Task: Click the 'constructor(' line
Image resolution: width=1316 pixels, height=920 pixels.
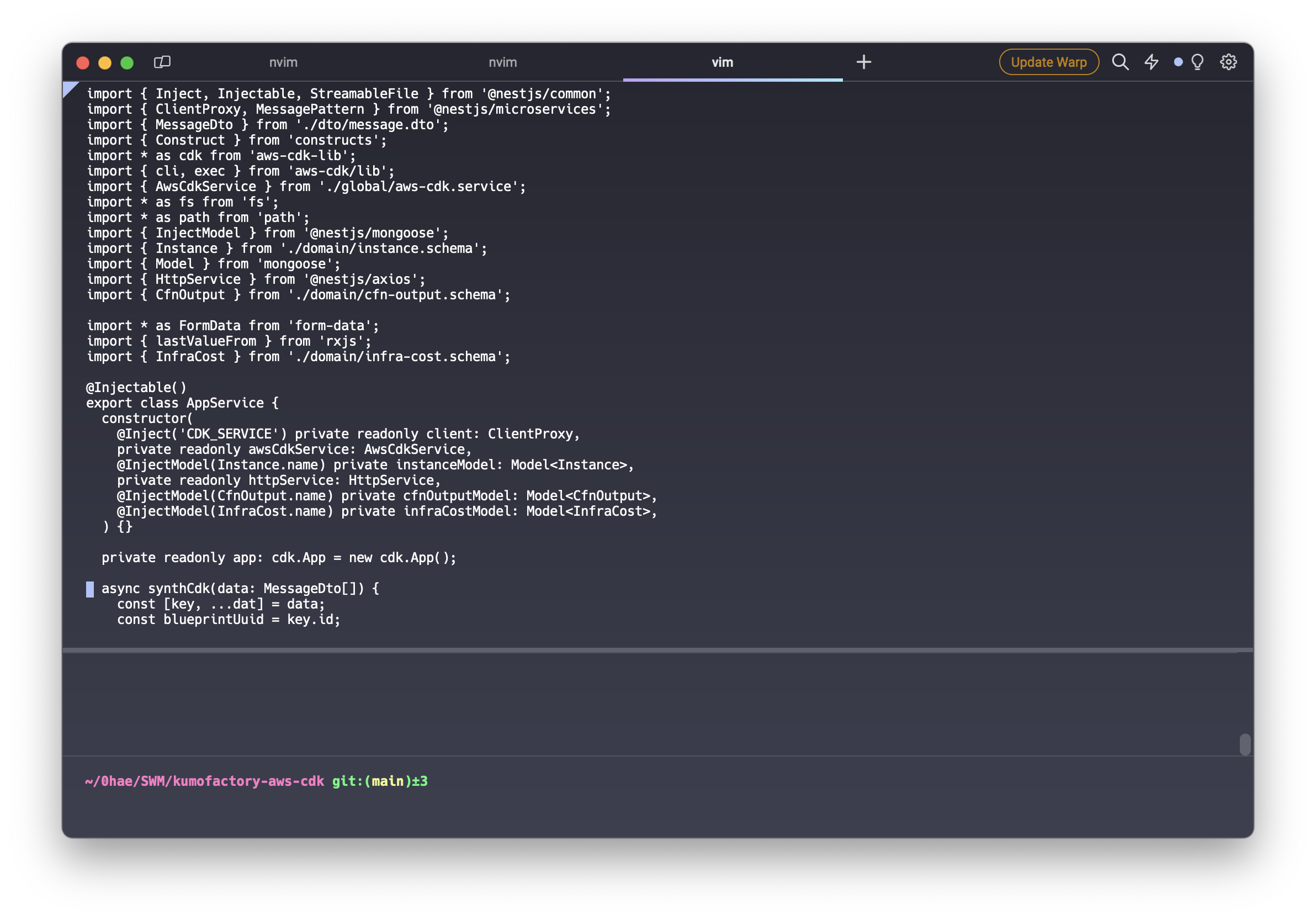Action: [147, 419]
